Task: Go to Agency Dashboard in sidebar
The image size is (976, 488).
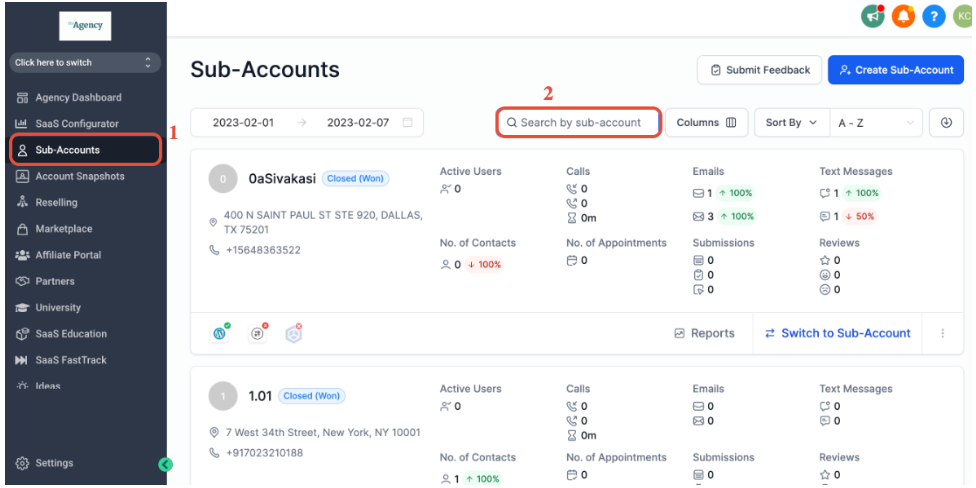Action: tap(78, 97)
